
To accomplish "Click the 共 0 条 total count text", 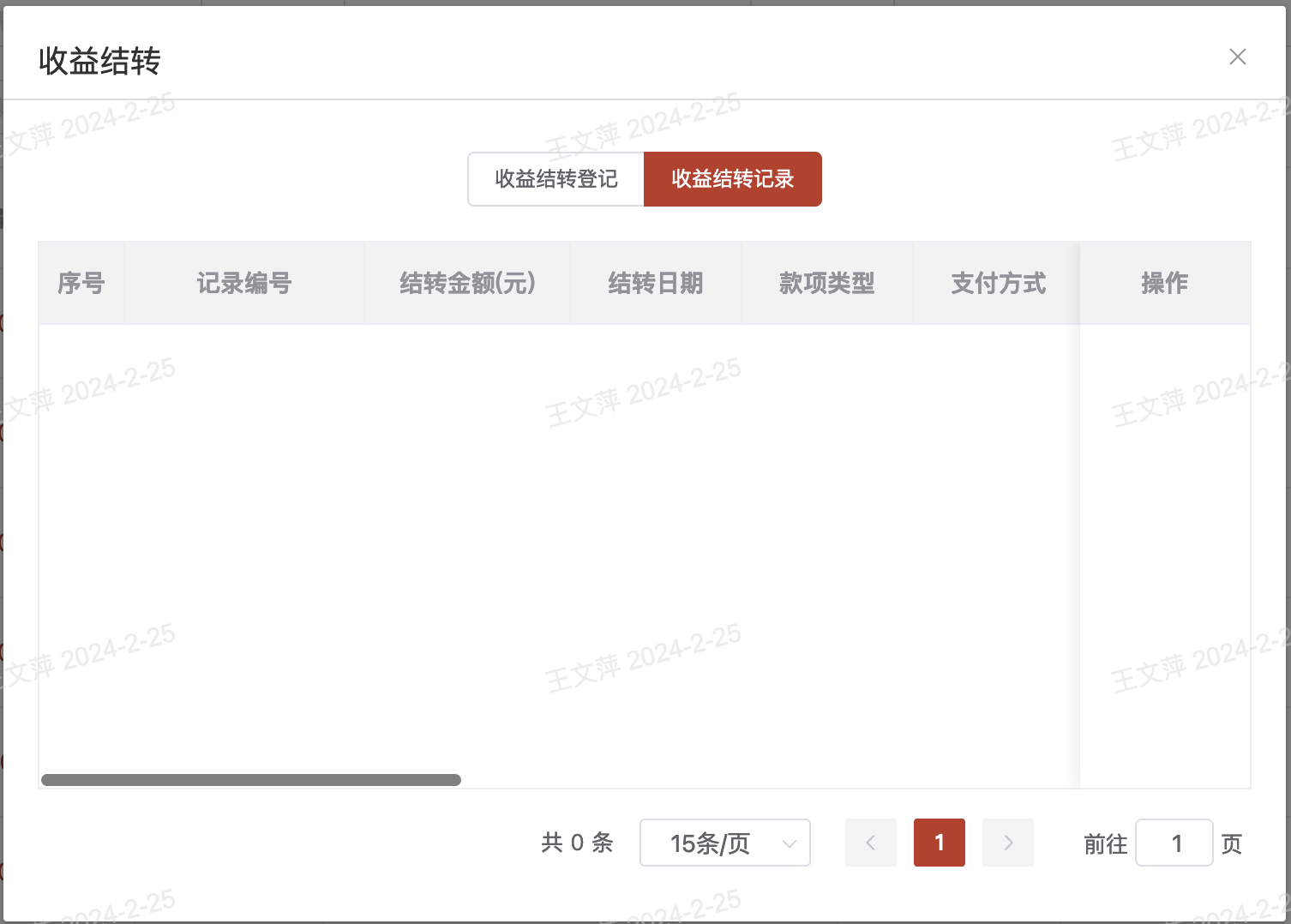I will pyautogui.click(x=577, y=843).
